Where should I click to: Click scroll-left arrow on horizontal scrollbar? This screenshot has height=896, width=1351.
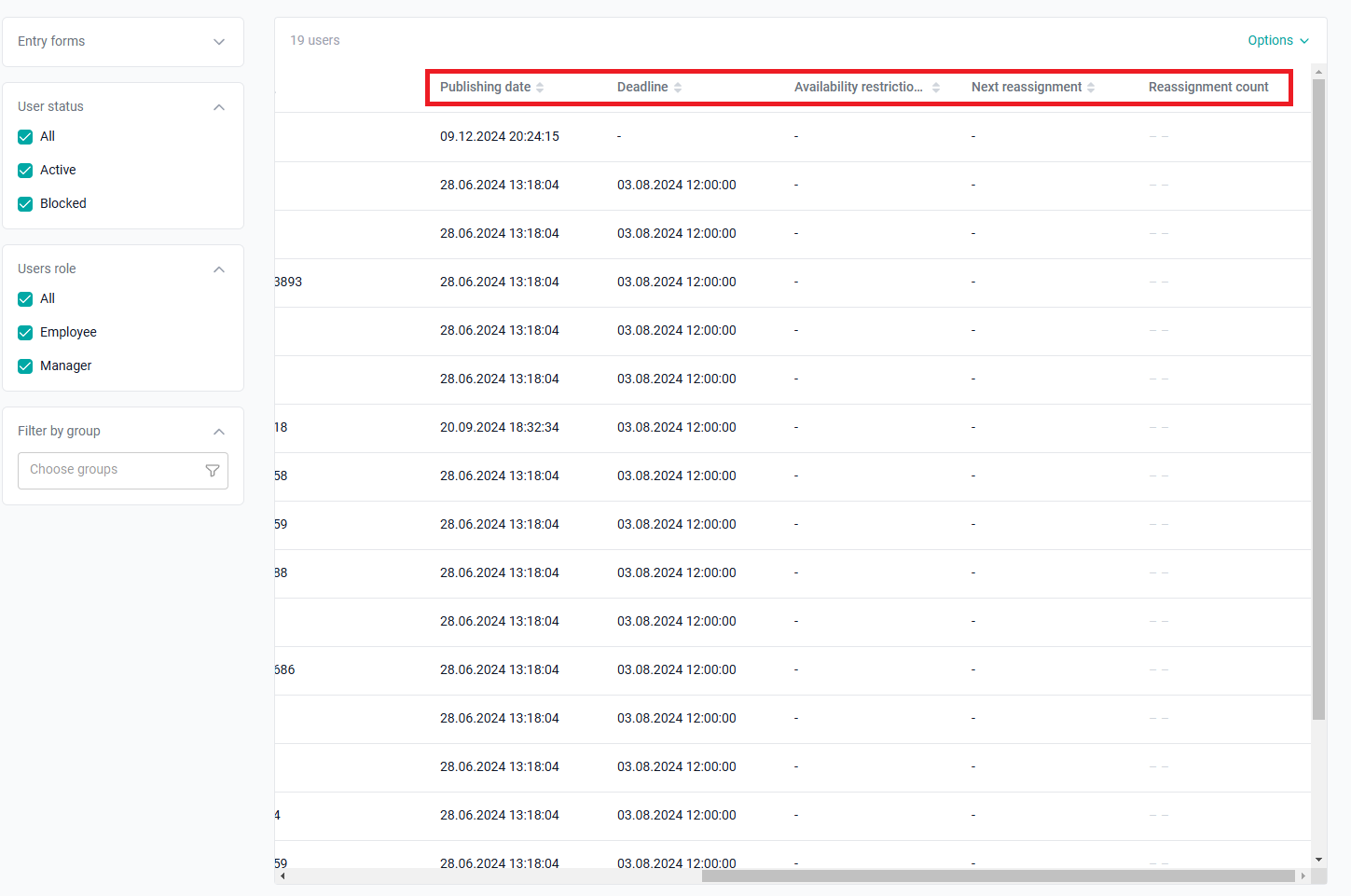coord(283,876)
